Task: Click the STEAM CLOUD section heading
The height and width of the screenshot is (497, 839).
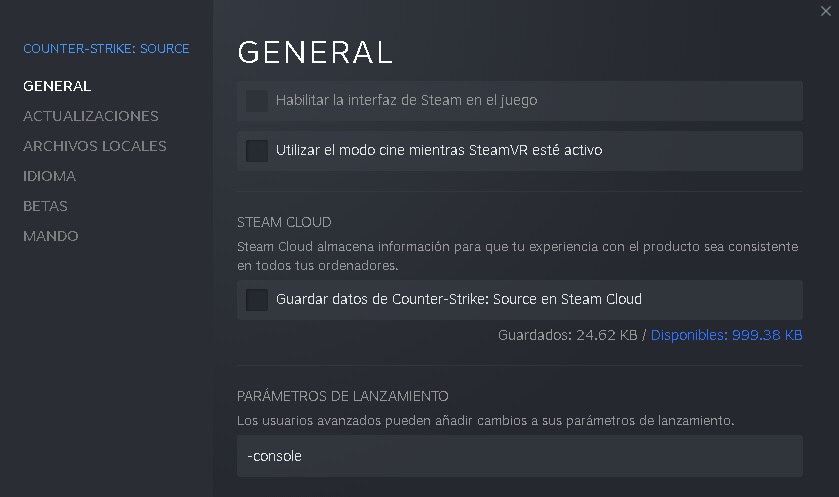Action: 284,222
